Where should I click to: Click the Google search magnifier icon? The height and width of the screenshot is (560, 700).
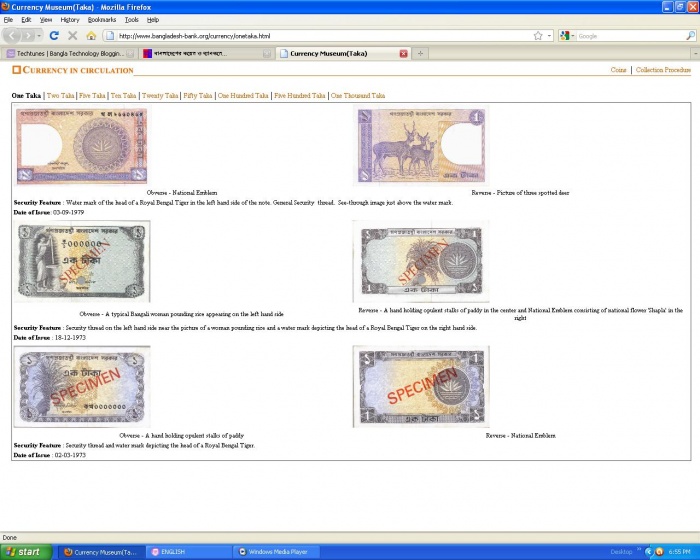[690, 36]
